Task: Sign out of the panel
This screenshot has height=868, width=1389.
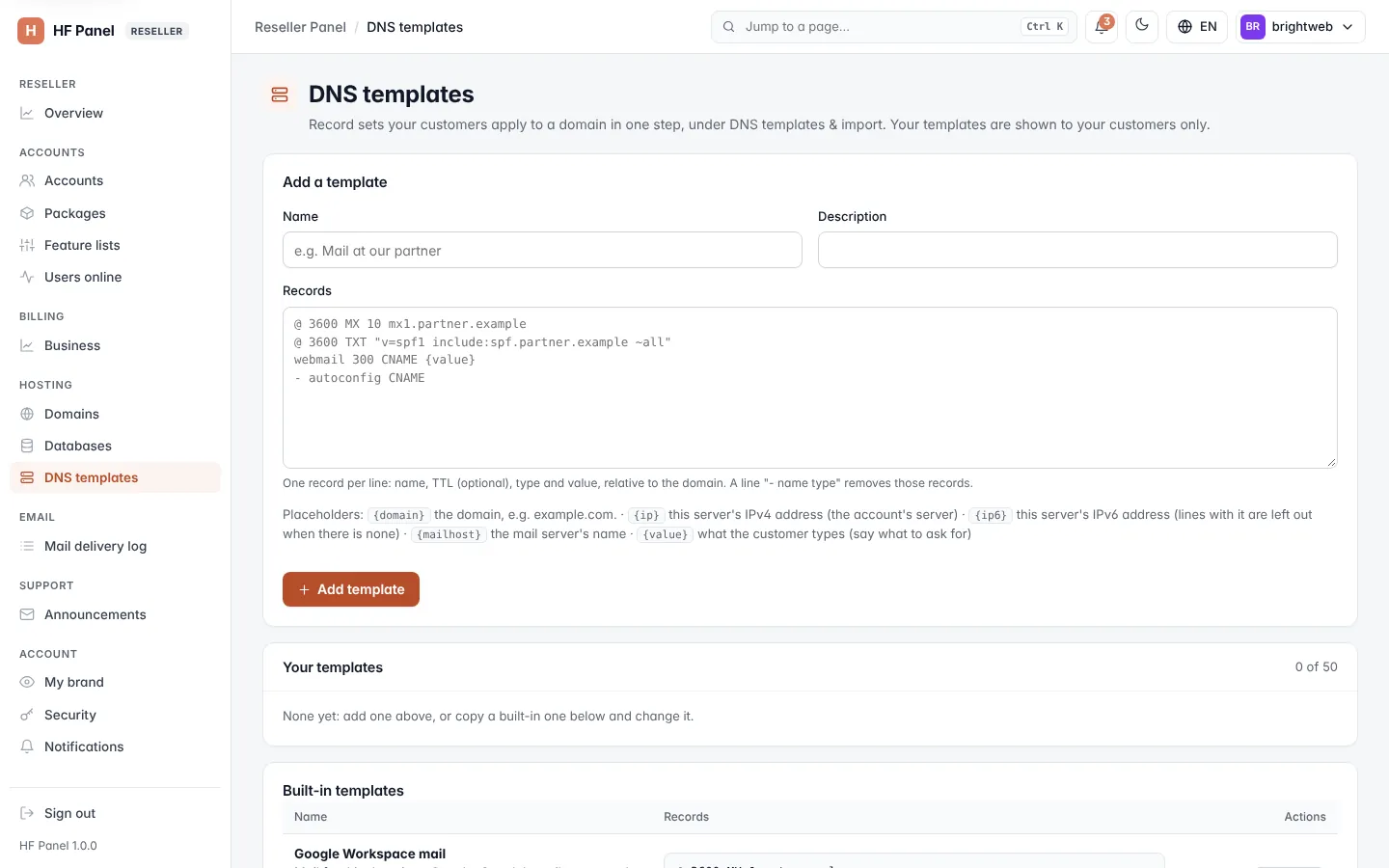Action: [x=115, y=813]
